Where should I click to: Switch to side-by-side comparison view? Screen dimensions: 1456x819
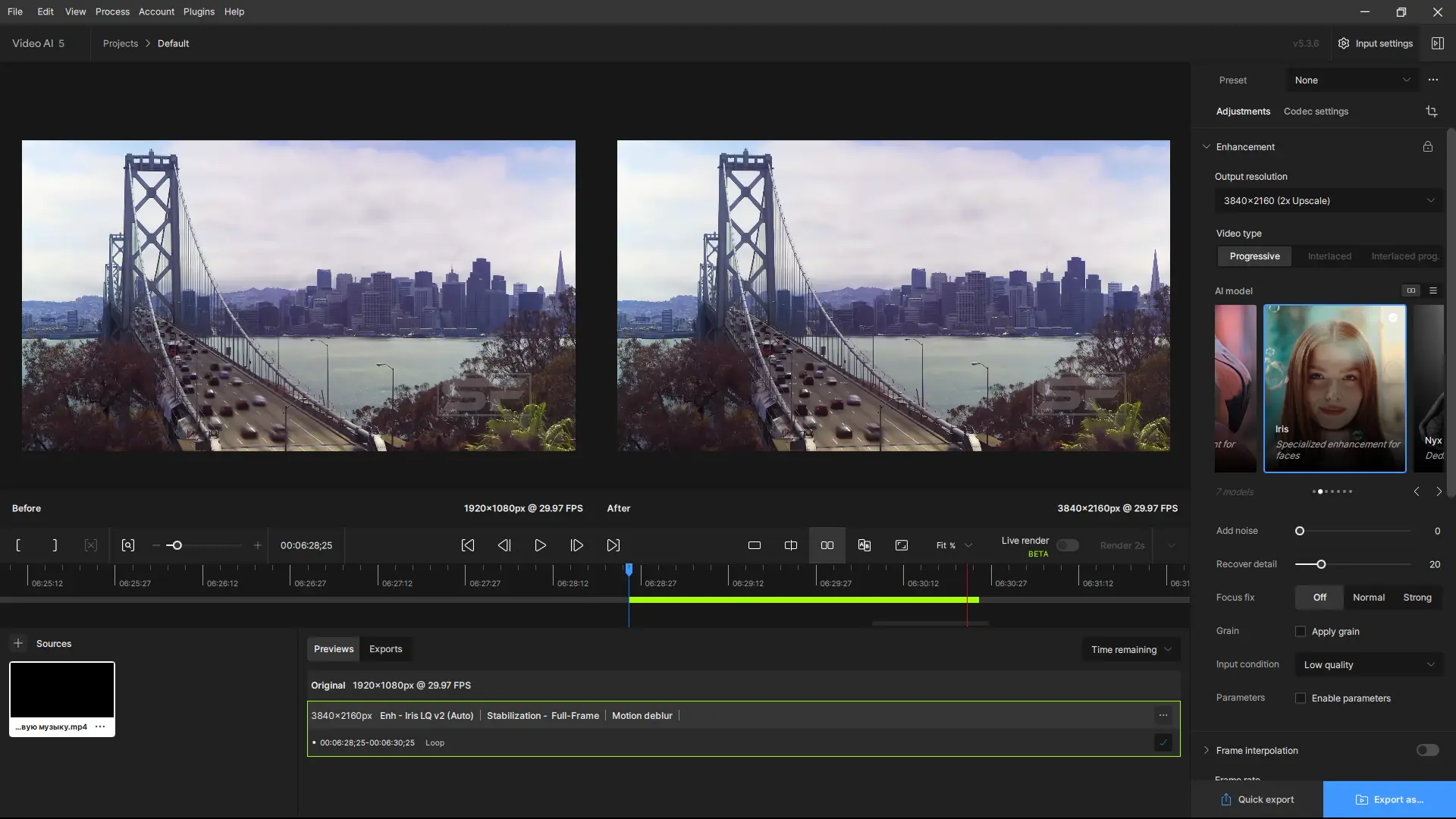click(827, 545)
